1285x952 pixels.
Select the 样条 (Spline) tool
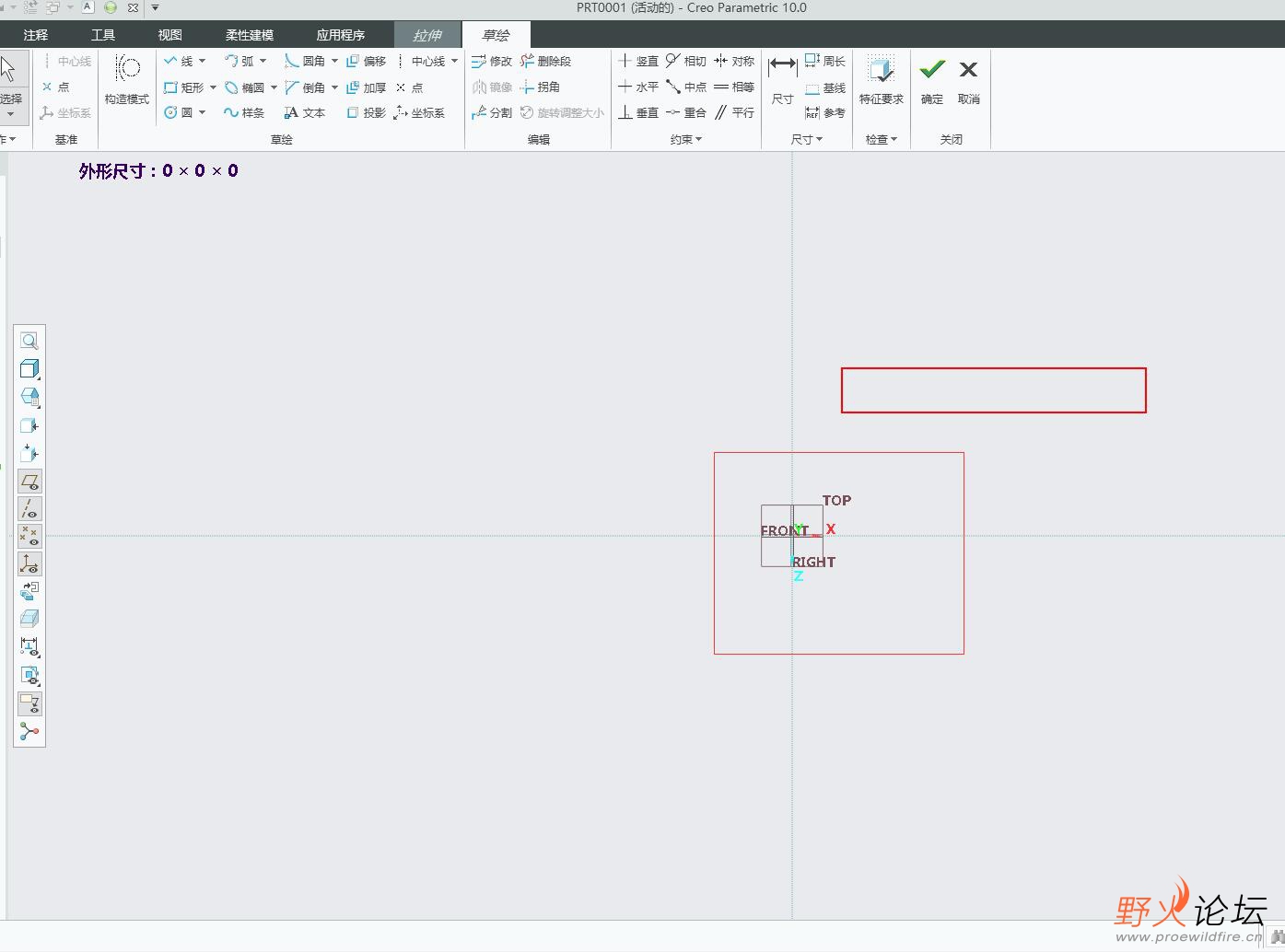(244, 112)
